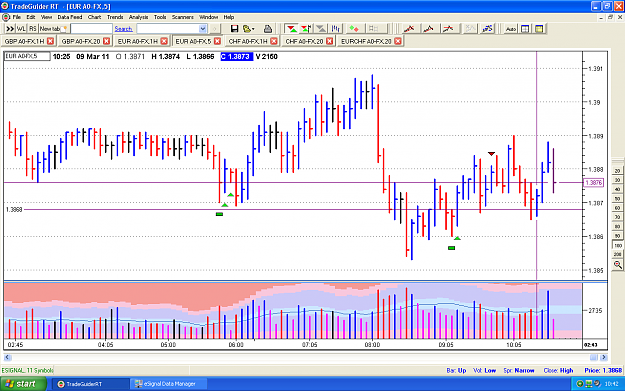Screen dimensions: 625x391
Task: Toggle the green-red triangle signals icon
Action: click(x=292, y=29)
